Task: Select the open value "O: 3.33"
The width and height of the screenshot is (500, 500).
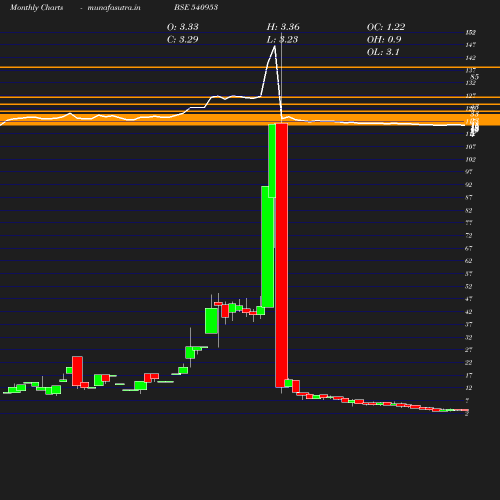Action: (183, 27)
